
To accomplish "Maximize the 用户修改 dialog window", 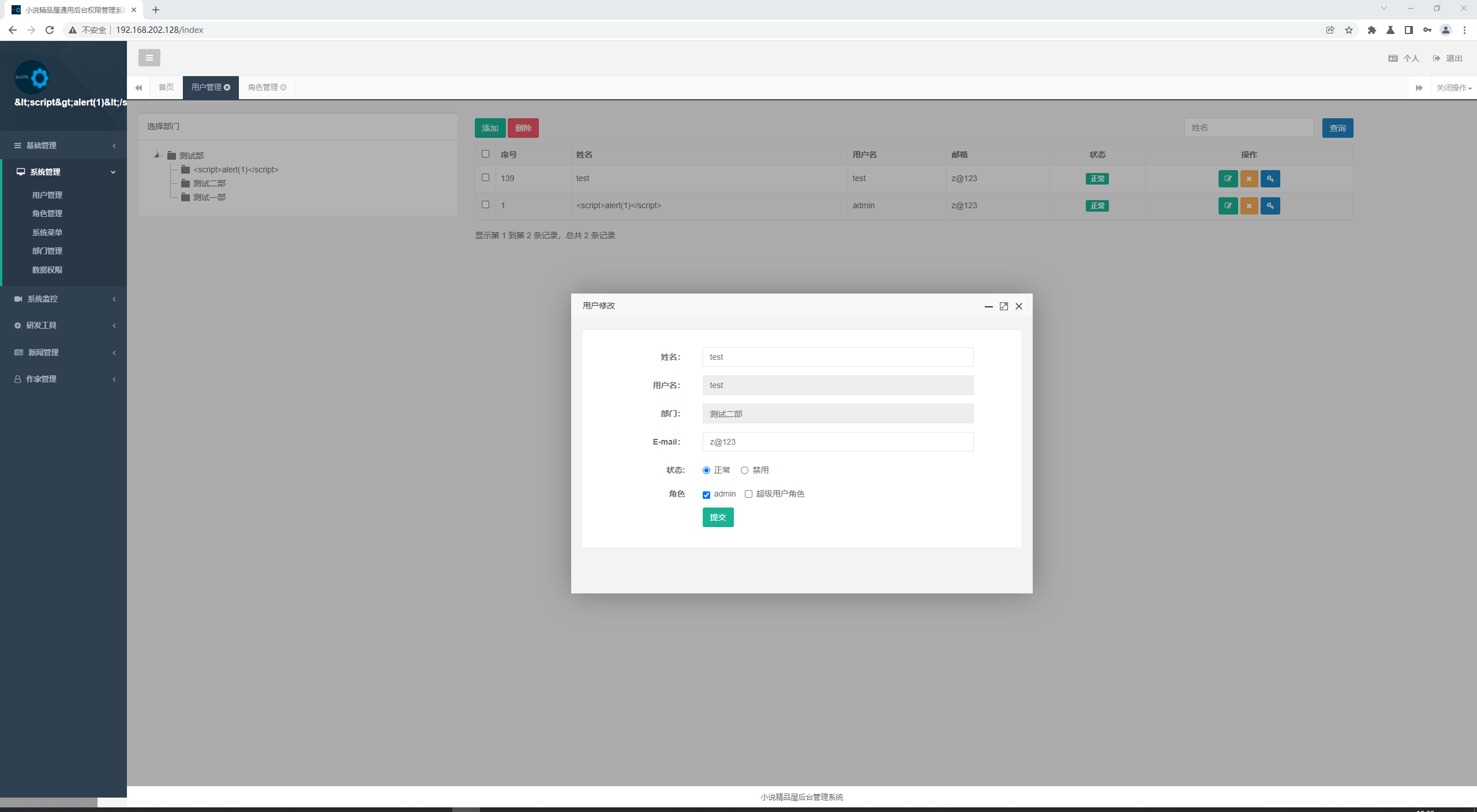I will 1004,306.
